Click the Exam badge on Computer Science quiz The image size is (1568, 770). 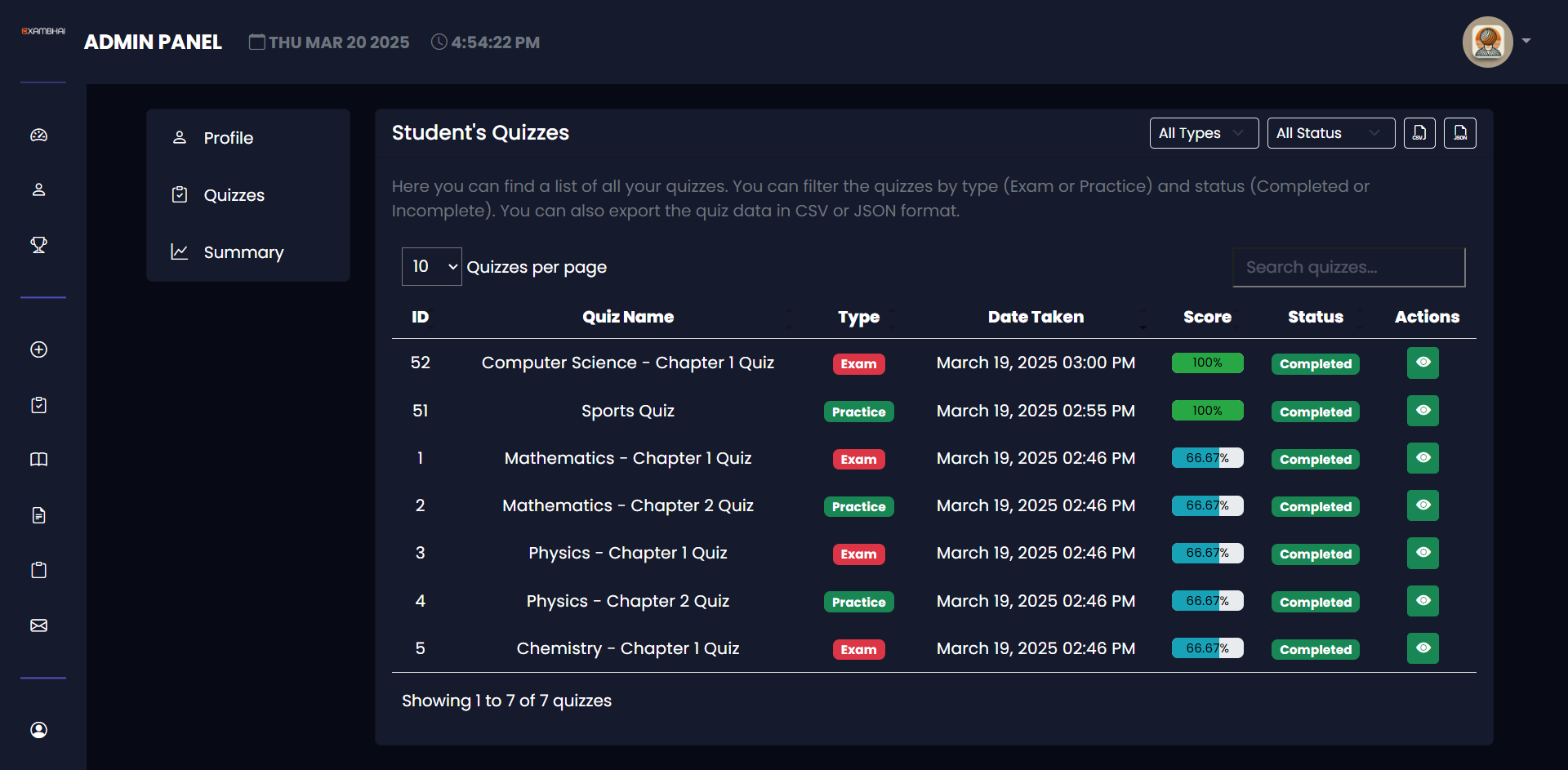coord(858,363)
